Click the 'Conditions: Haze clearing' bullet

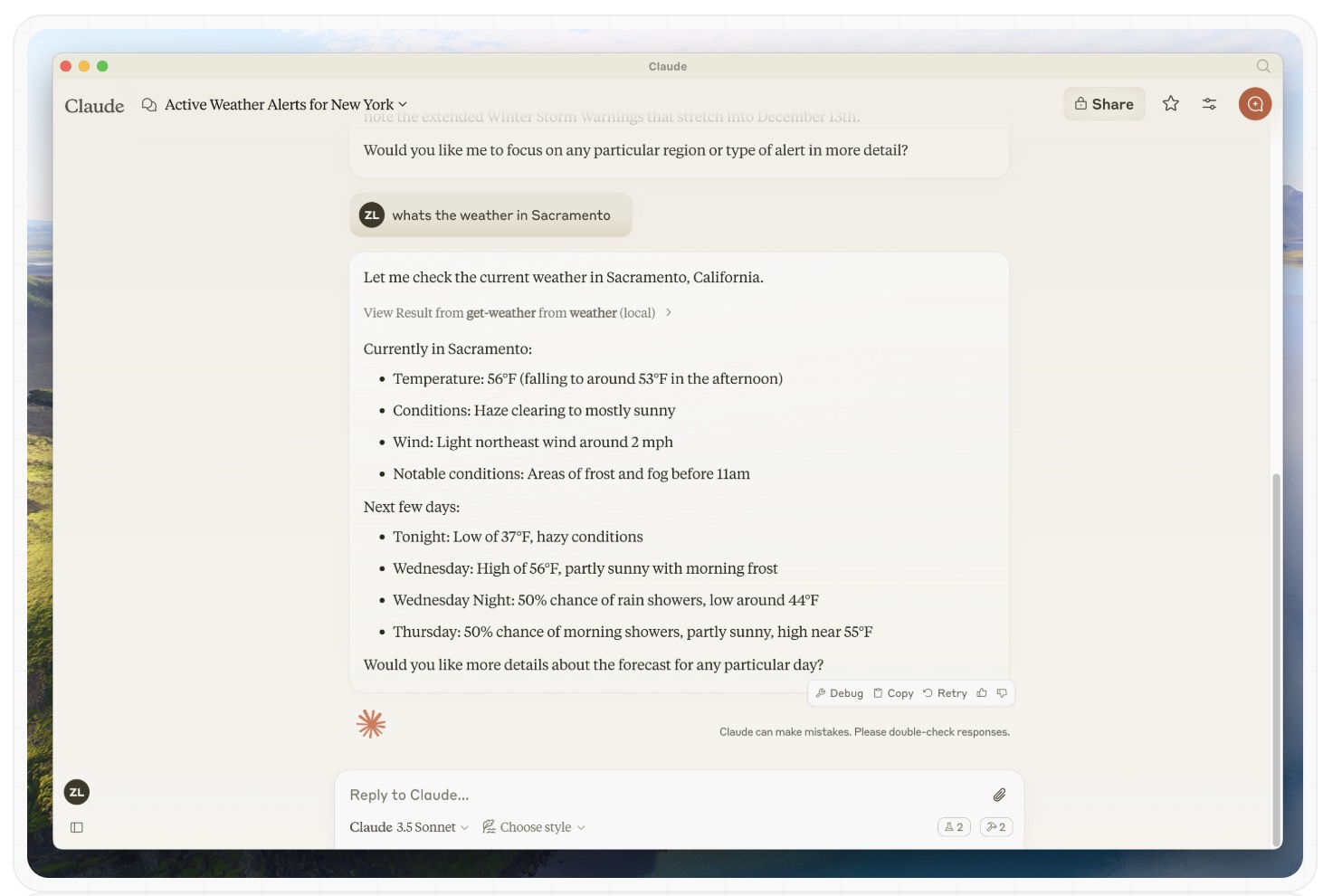pyautogui.click(x=534, y=411)
